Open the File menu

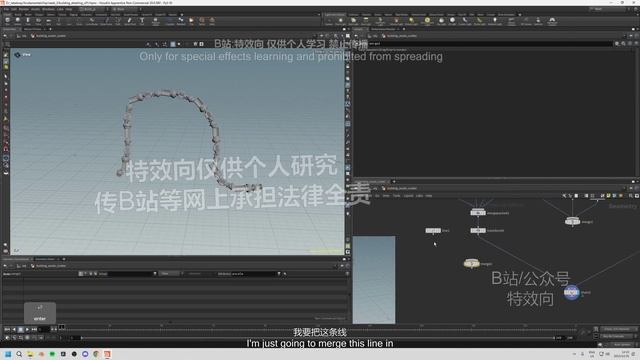click(x=7, y=9)
